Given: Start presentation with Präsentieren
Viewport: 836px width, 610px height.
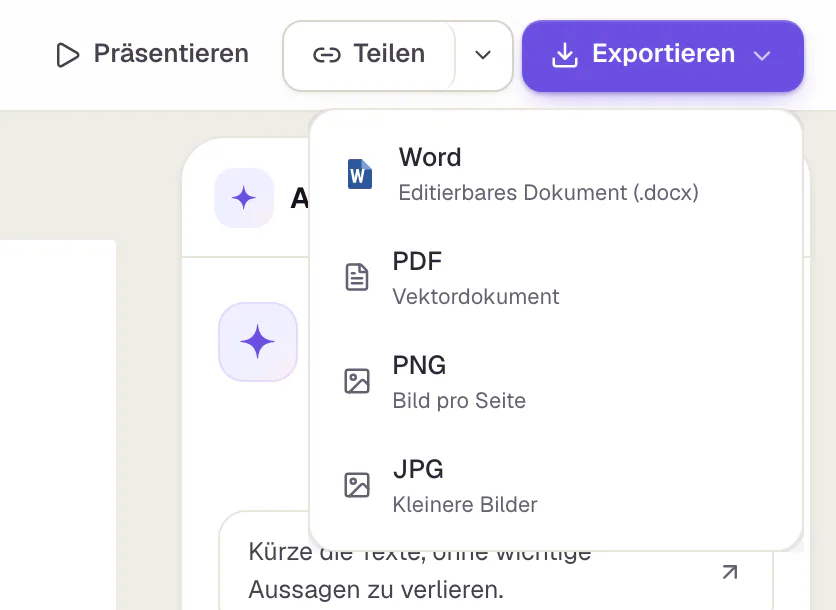Looking at the screenshot, I should [152, 54].
